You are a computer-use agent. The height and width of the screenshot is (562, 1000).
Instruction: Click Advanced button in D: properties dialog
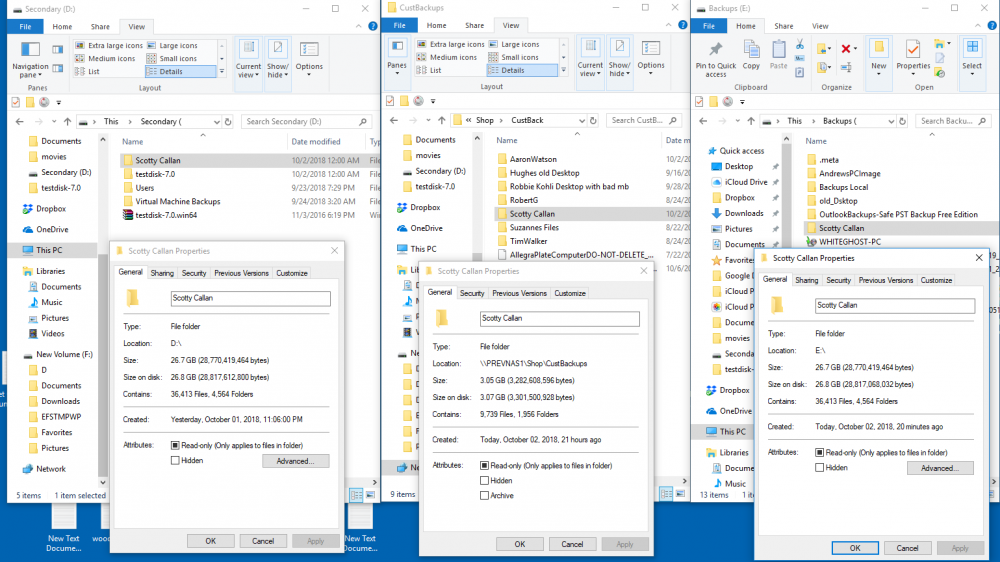click(x=295, y=461)
